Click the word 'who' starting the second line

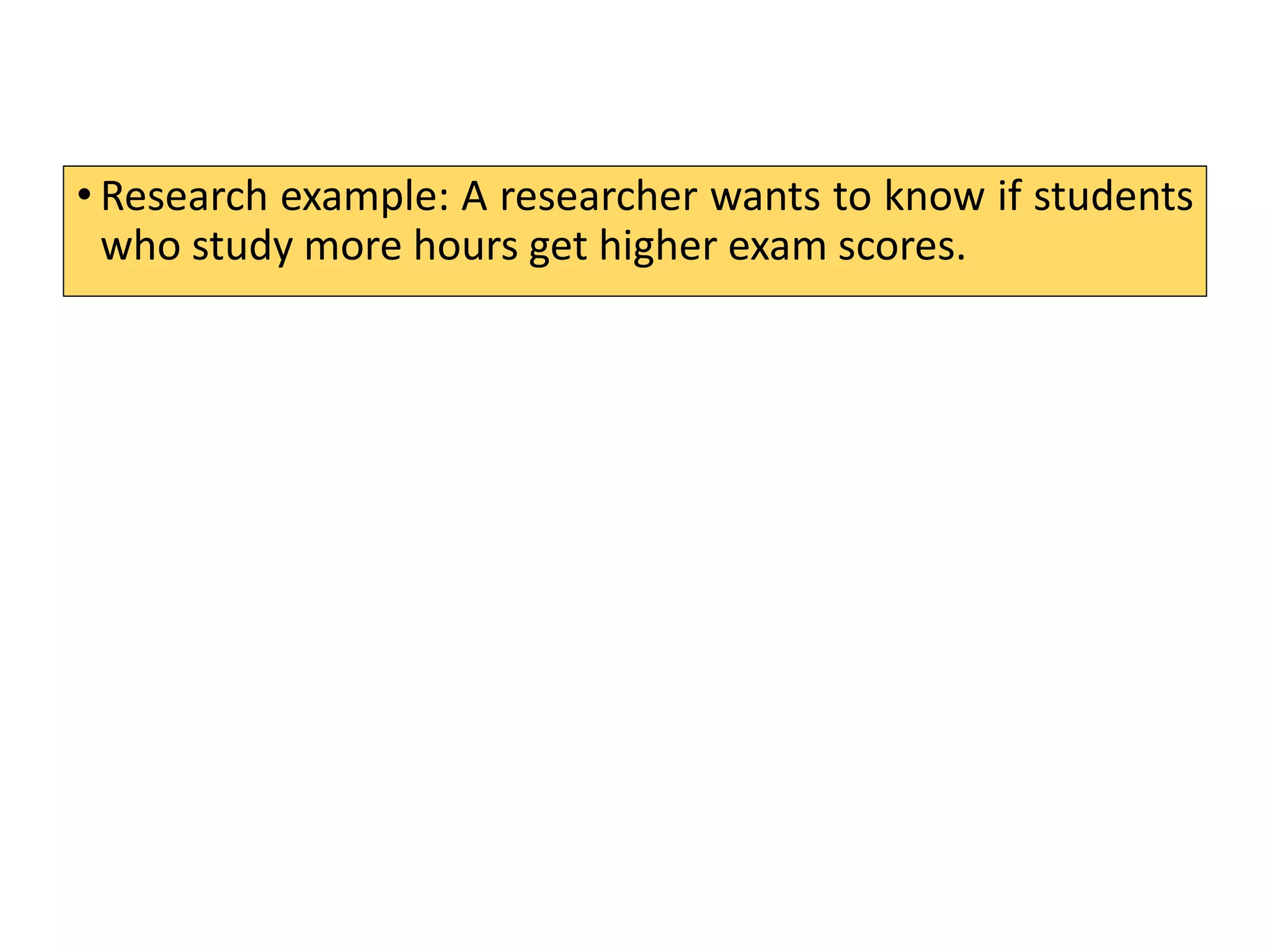point(141,246)
